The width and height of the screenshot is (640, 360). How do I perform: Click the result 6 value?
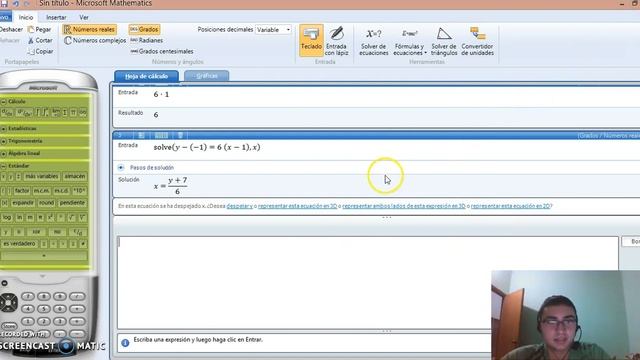tap(156, 115)
